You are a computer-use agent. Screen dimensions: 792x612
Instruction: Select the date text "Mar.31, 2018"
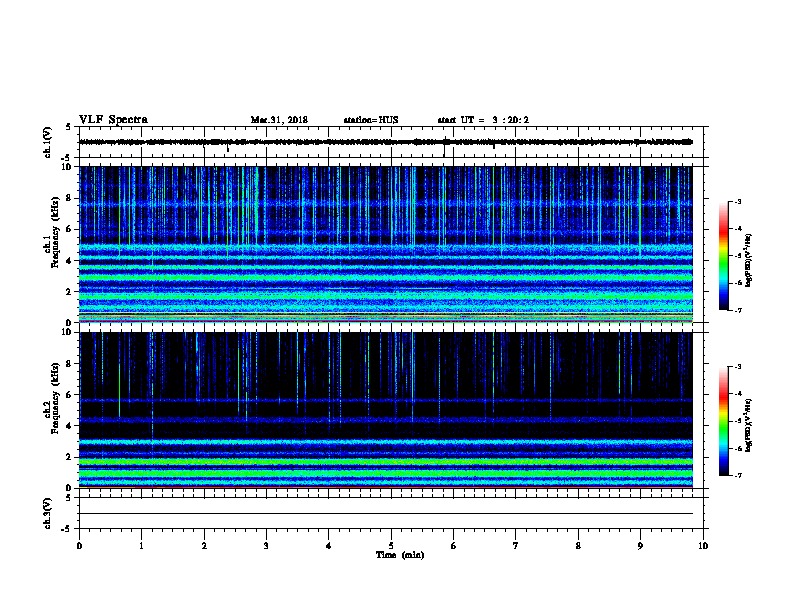(x=279, y=120)
